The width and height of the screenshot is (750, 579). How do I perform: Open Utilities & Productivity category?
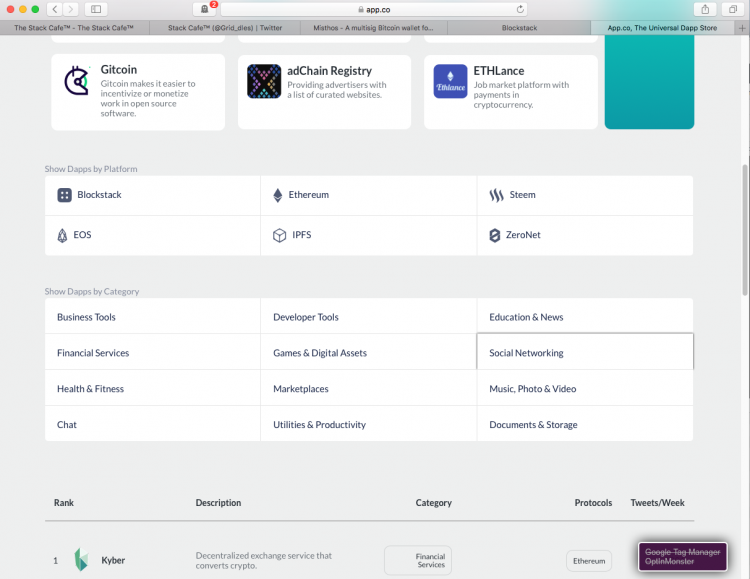pos(369,424)
